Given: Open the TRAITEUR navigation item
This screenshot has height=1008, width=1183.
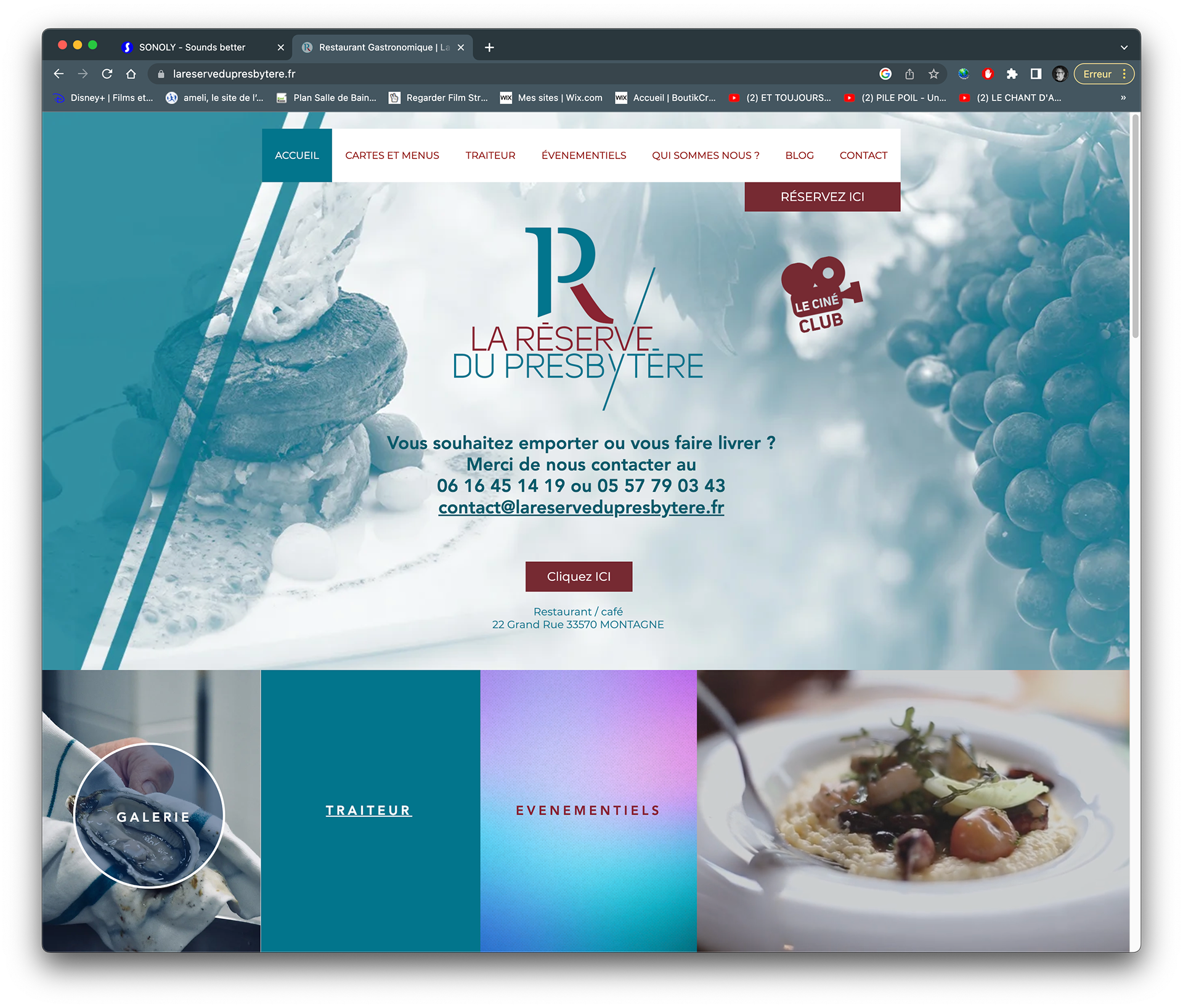Looking at the screenshot, I should [x=490, y=155].
